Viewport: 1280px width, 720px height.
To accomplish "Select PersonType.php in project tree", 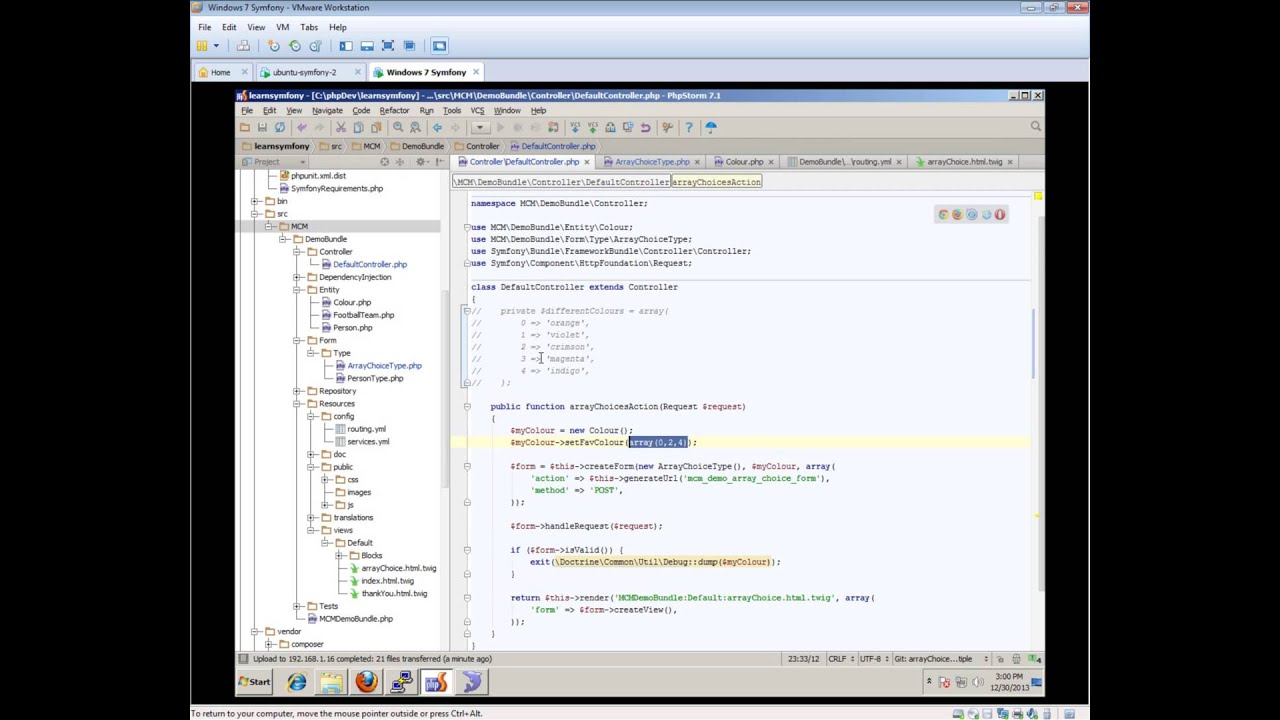I will pyautogui.click(x=375, y=378).
